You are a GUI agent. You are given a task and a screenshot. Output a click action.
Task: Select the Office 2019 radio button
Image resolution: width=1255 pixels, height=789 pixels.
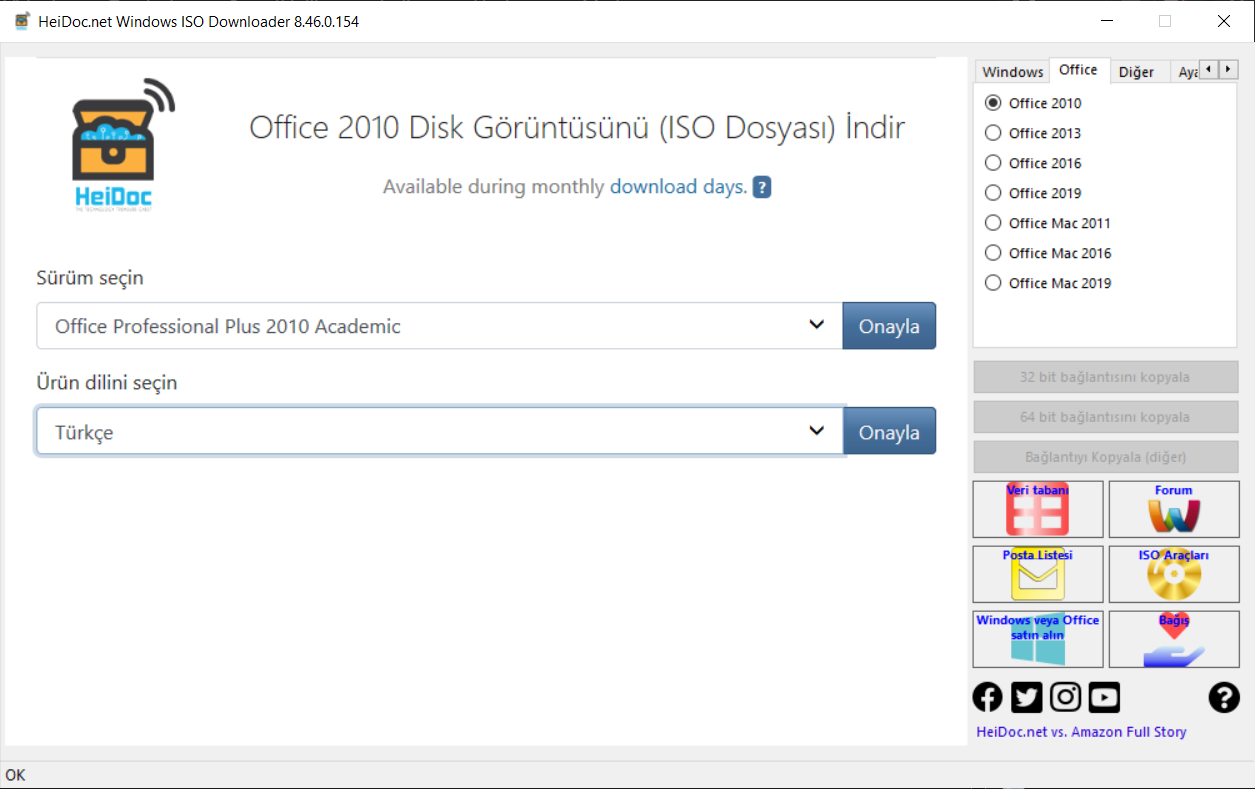[1033, 193]
